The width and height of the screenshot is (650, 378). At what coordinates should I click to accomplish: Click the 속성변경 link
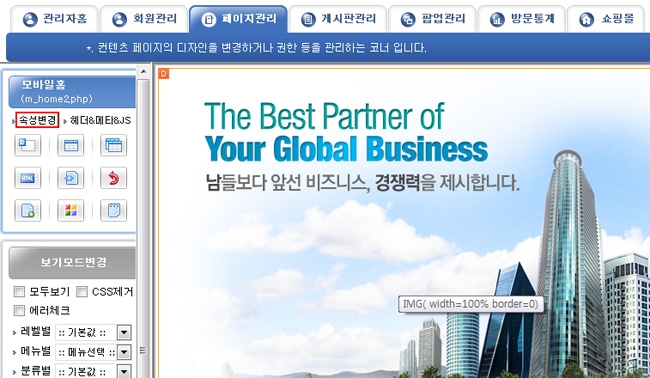coord(37,120)
